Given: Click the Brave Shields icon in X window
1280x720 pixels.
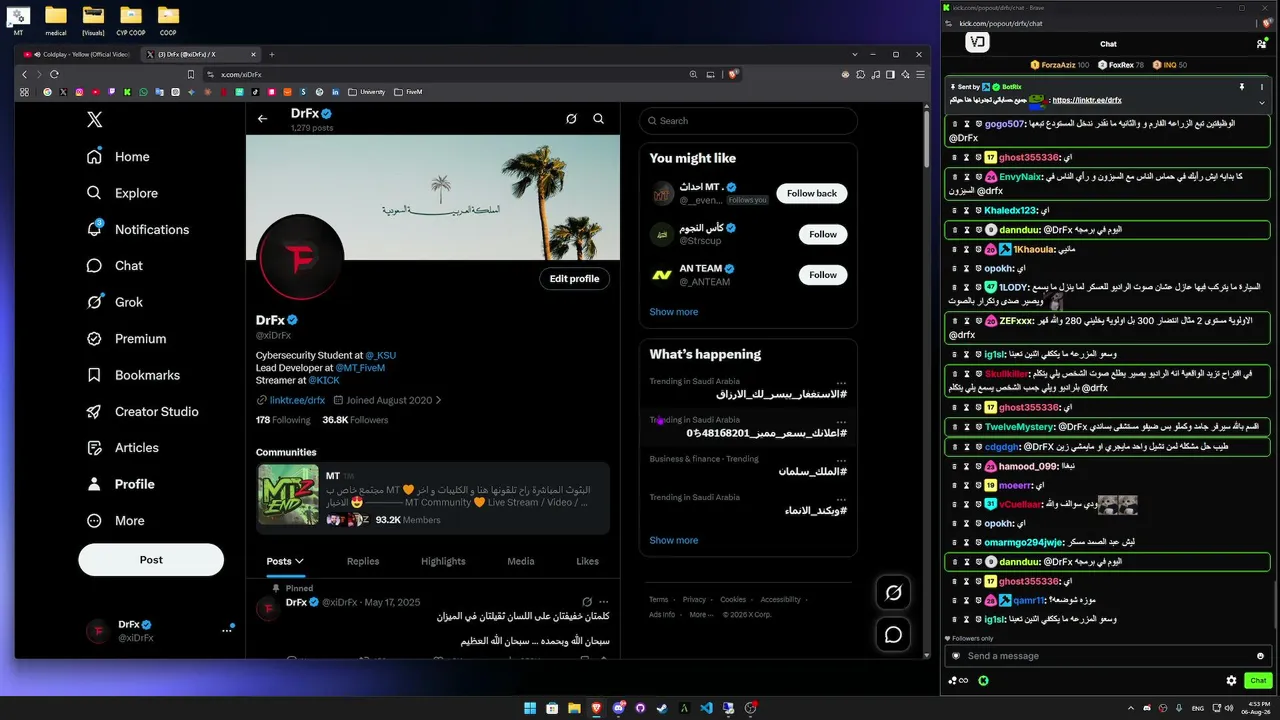Looking at the screenshot, I should [733, 74].
